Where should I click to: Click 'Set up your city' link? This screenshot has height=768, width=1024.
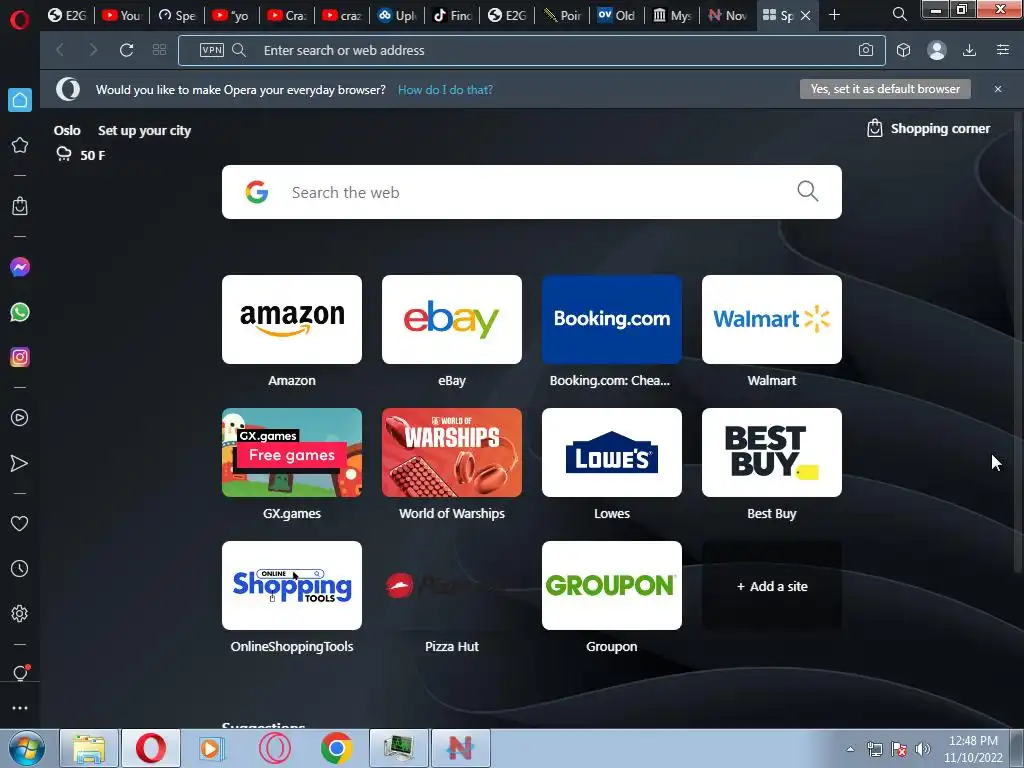[x=144, y=131]
